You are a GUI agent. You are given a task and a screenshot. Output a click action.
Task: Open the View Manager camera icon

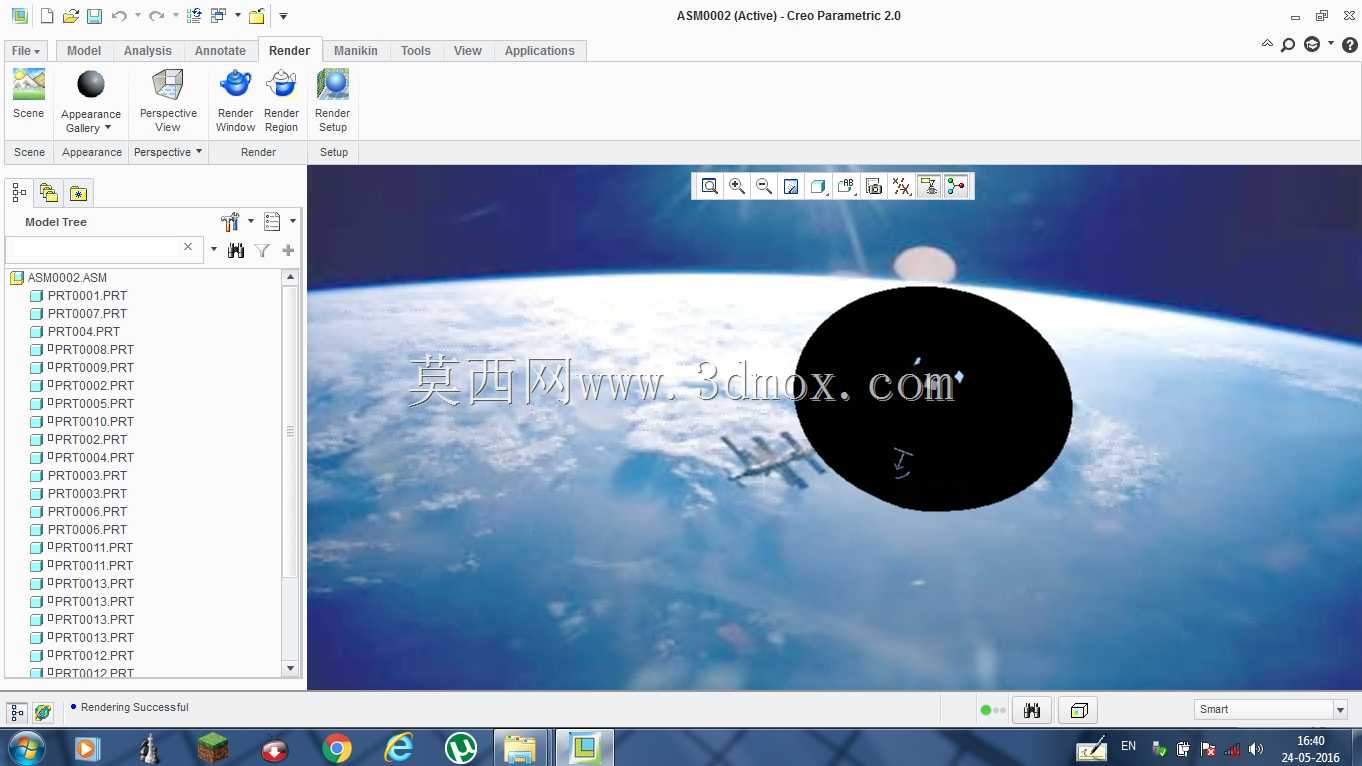pos(874,186)
